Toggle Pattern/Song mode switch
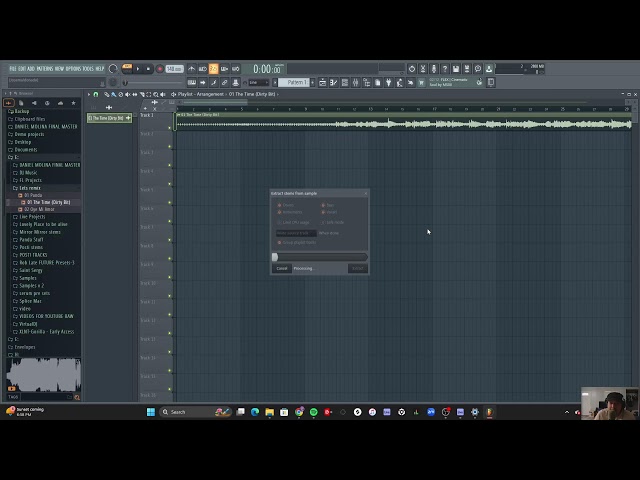Screen dimensions: 640x480 pyautogui.click(x=127, y=69)
